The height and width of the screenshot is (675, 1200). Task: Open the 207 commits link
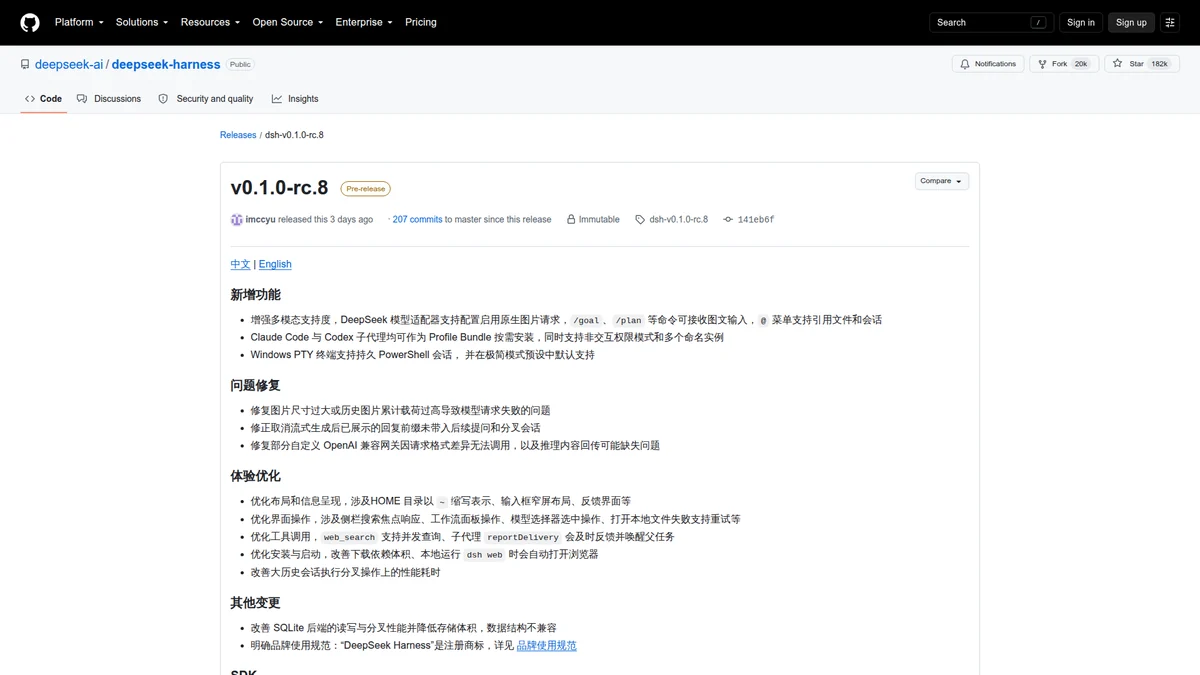pos(417,219)
